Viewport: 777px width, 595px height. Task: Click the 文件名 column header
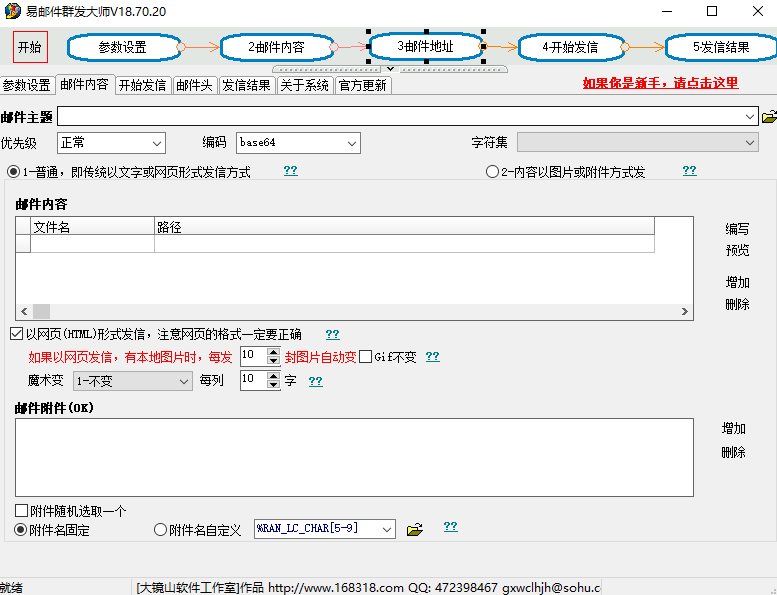pos(93,227)
